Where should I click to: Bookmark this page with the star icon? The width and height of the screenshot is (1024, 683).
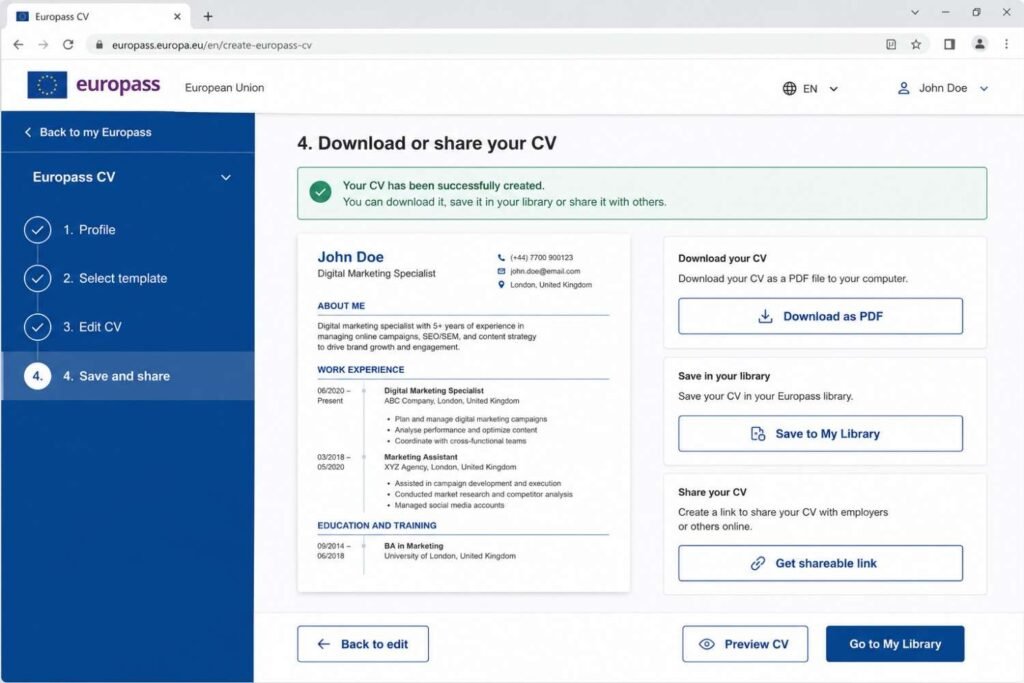[916, 44]
